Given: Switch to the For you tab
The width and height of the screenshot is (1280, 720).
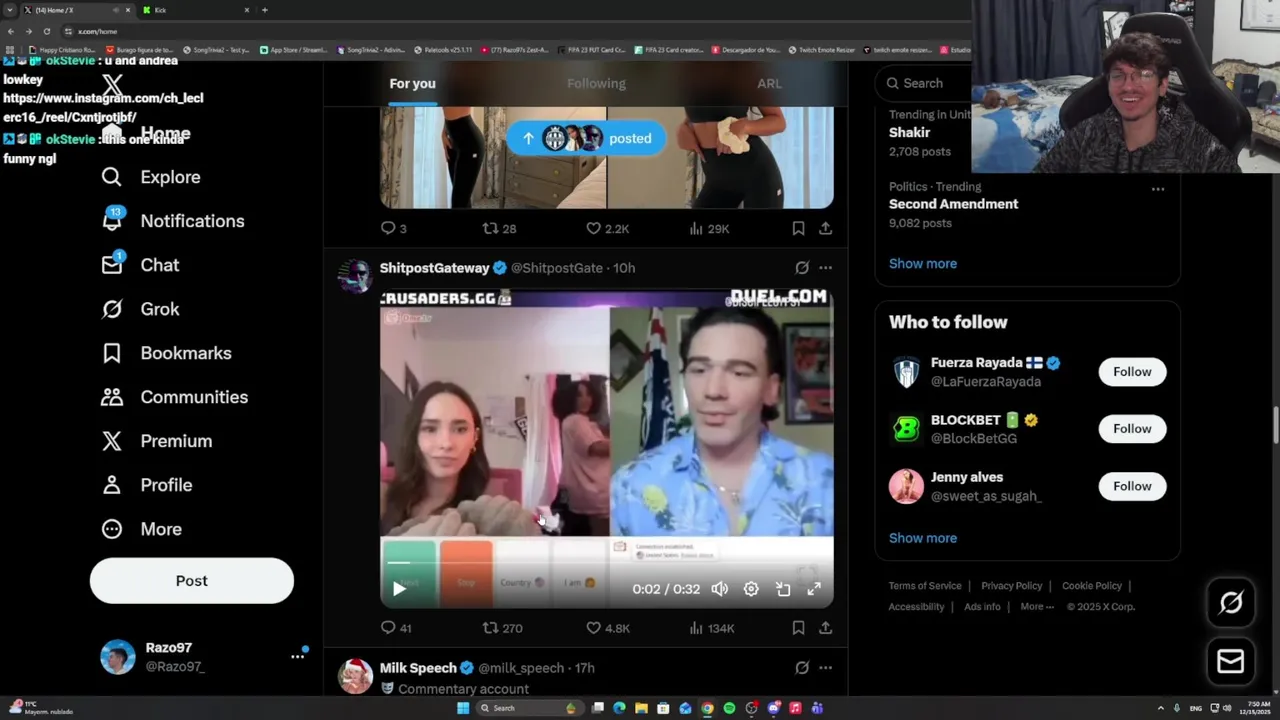Looking at the screenshot, I should 412,84.
